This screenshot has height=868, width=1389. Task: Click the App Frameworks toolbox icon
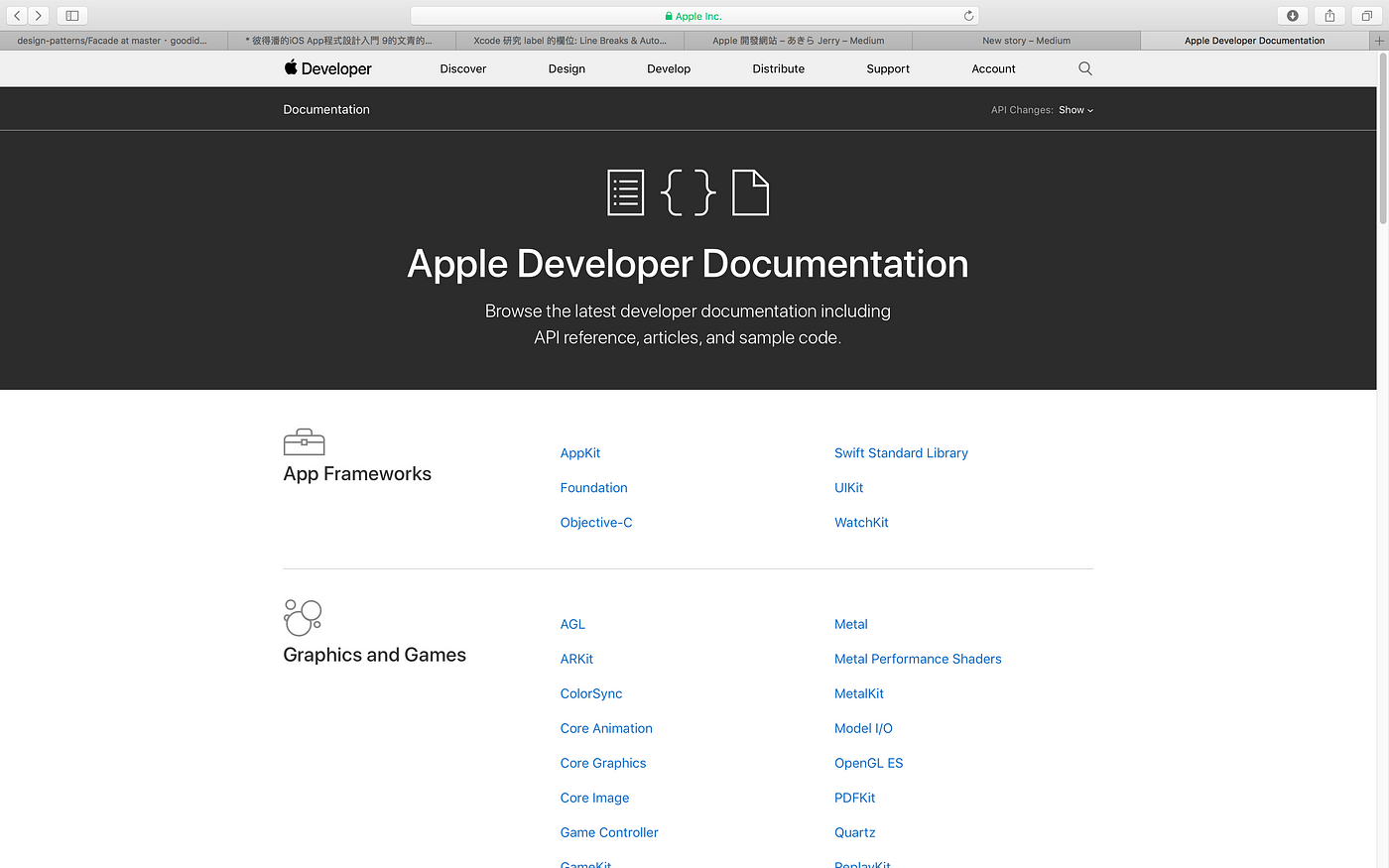tap(304, 442)
